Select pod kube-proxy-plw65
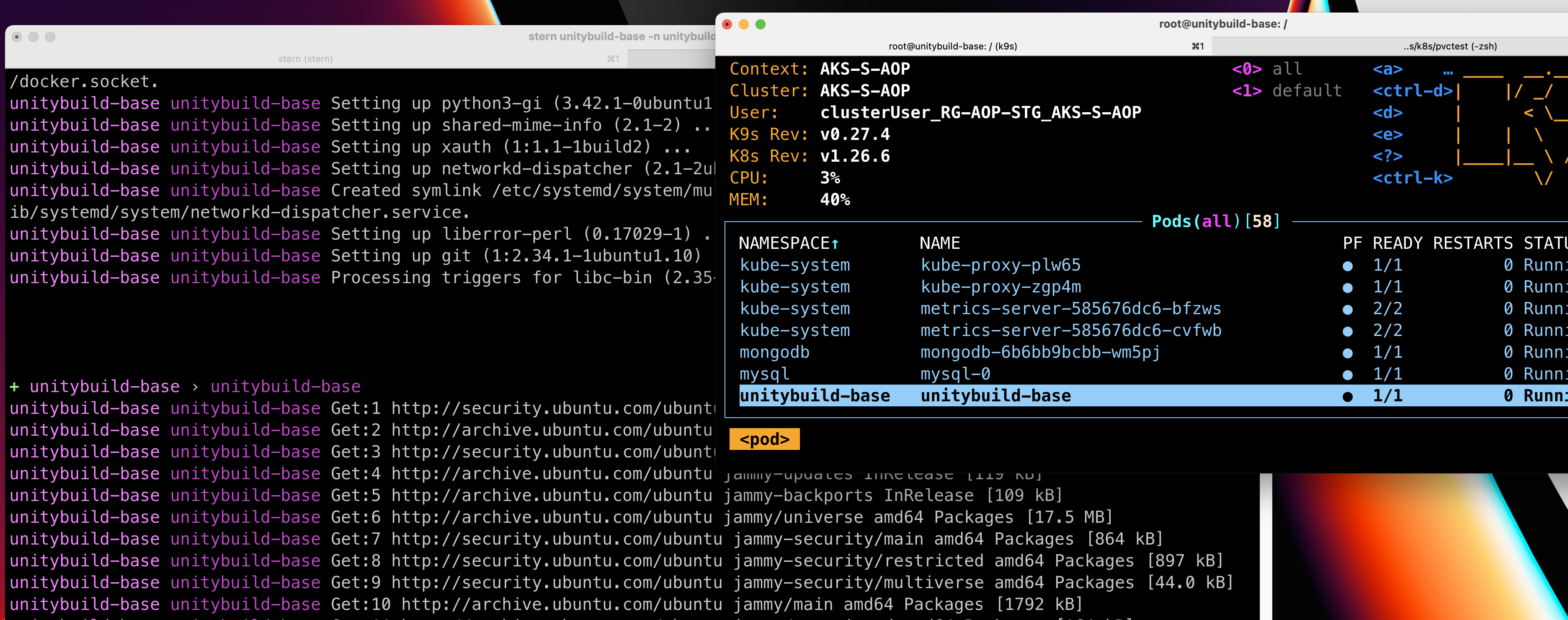The height and width of the screenshot is (620, 1568). (x=1000, y=266)
